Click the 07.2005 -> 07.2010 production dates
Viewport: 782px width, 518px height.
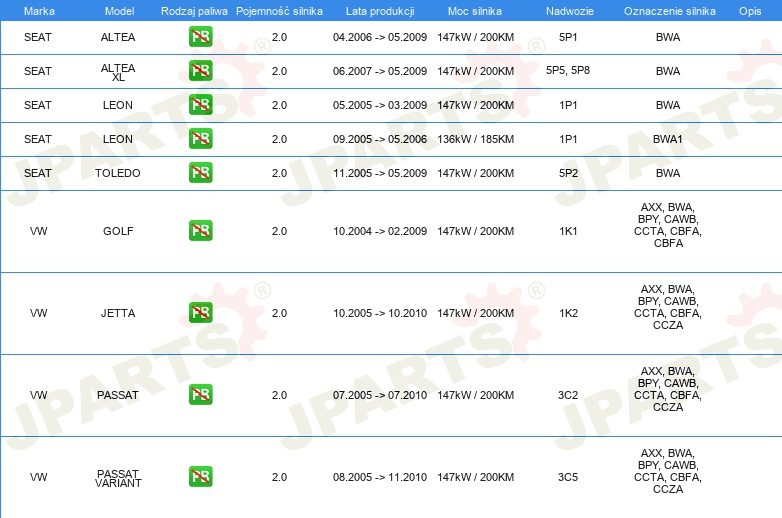(x=380, y=395)
